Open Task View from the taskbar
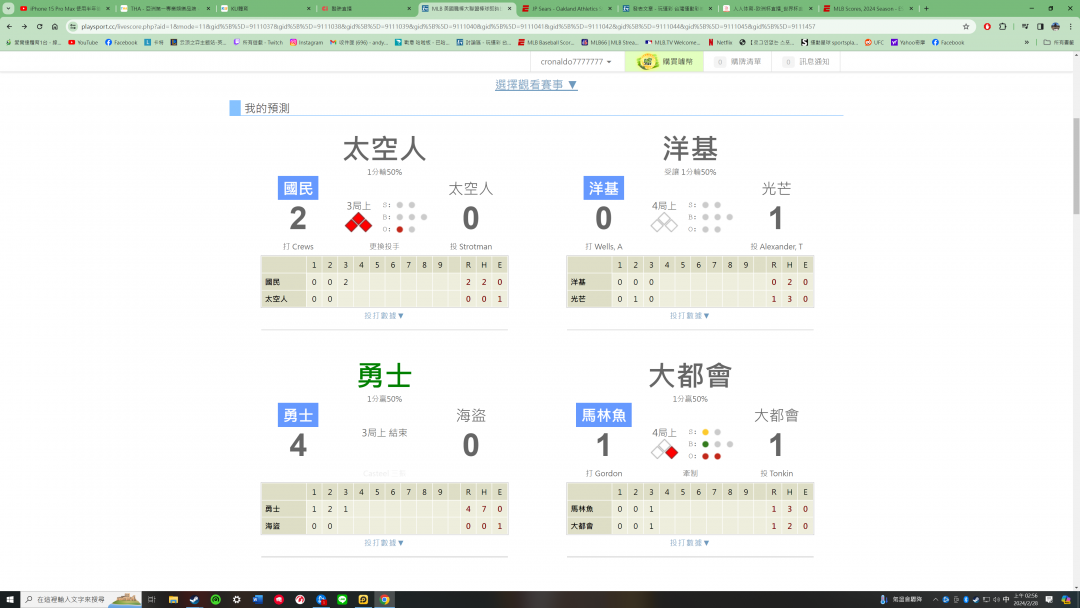 coord(152,599)
